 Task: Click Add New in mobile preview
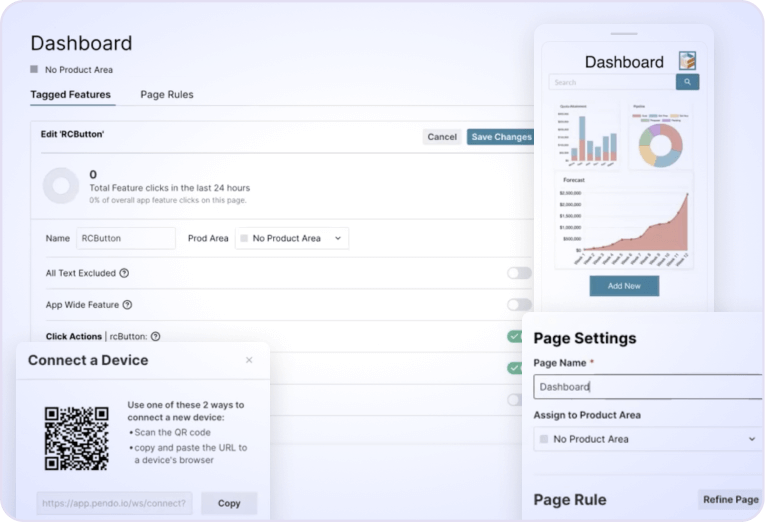pyautogui.click(x=624, y=286)
